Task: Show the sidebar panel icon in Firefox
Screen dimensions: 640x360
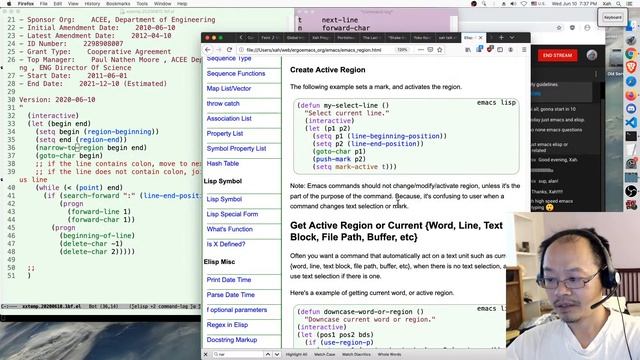Action: click(500, 50)
